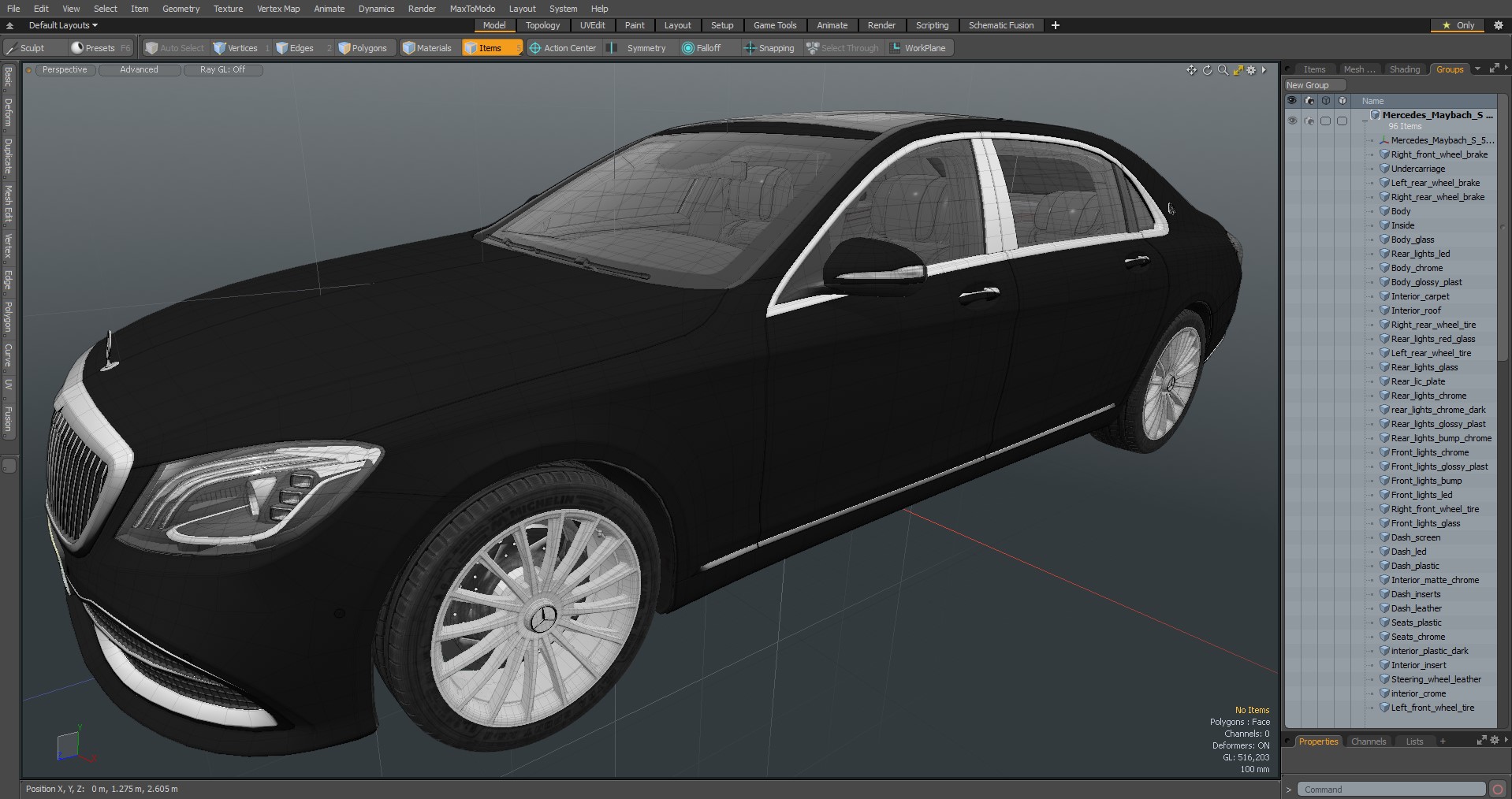Click the New Group button
Image resolution: width=1512 pixels, height=799 pixels.
(x=1315, y=85)
